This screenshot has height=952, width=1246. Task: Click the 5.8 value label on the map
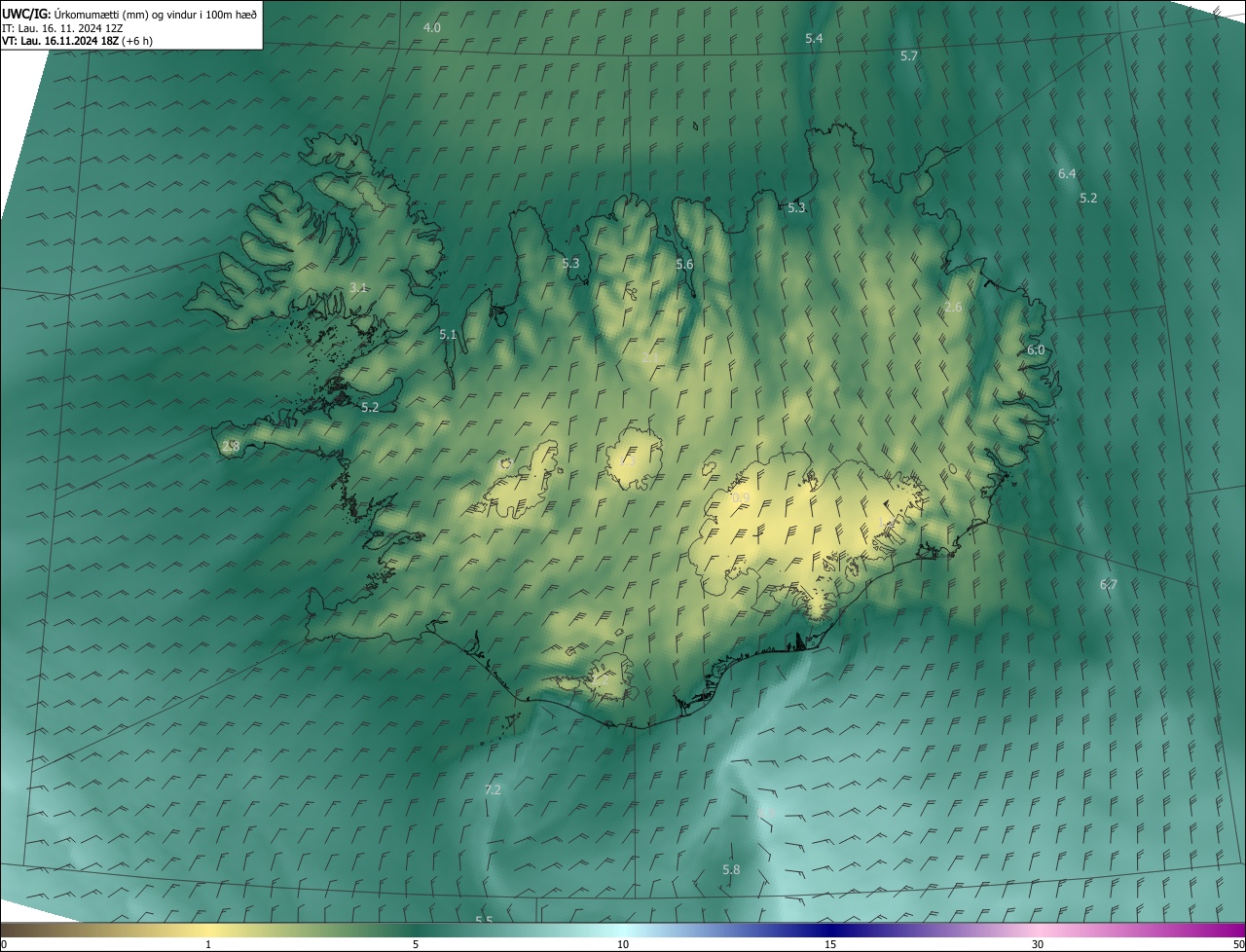[x=732, y=869]
